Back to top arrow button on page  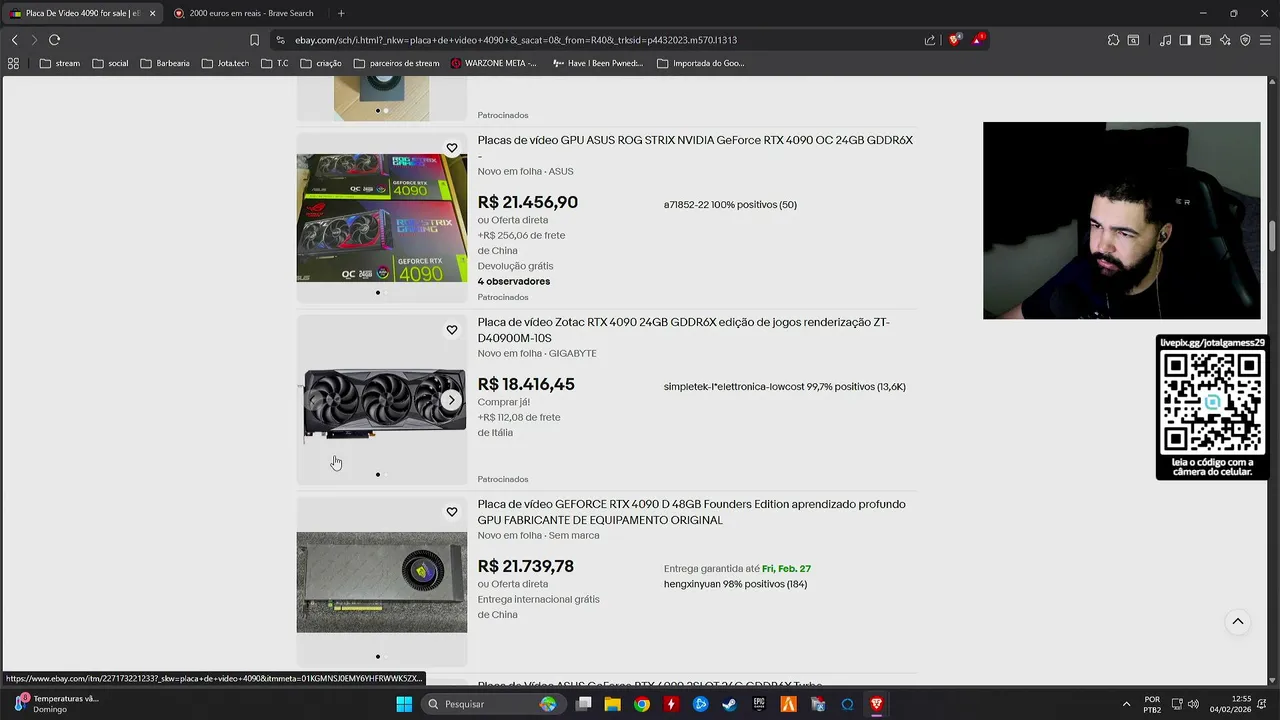click(1237, 622)
